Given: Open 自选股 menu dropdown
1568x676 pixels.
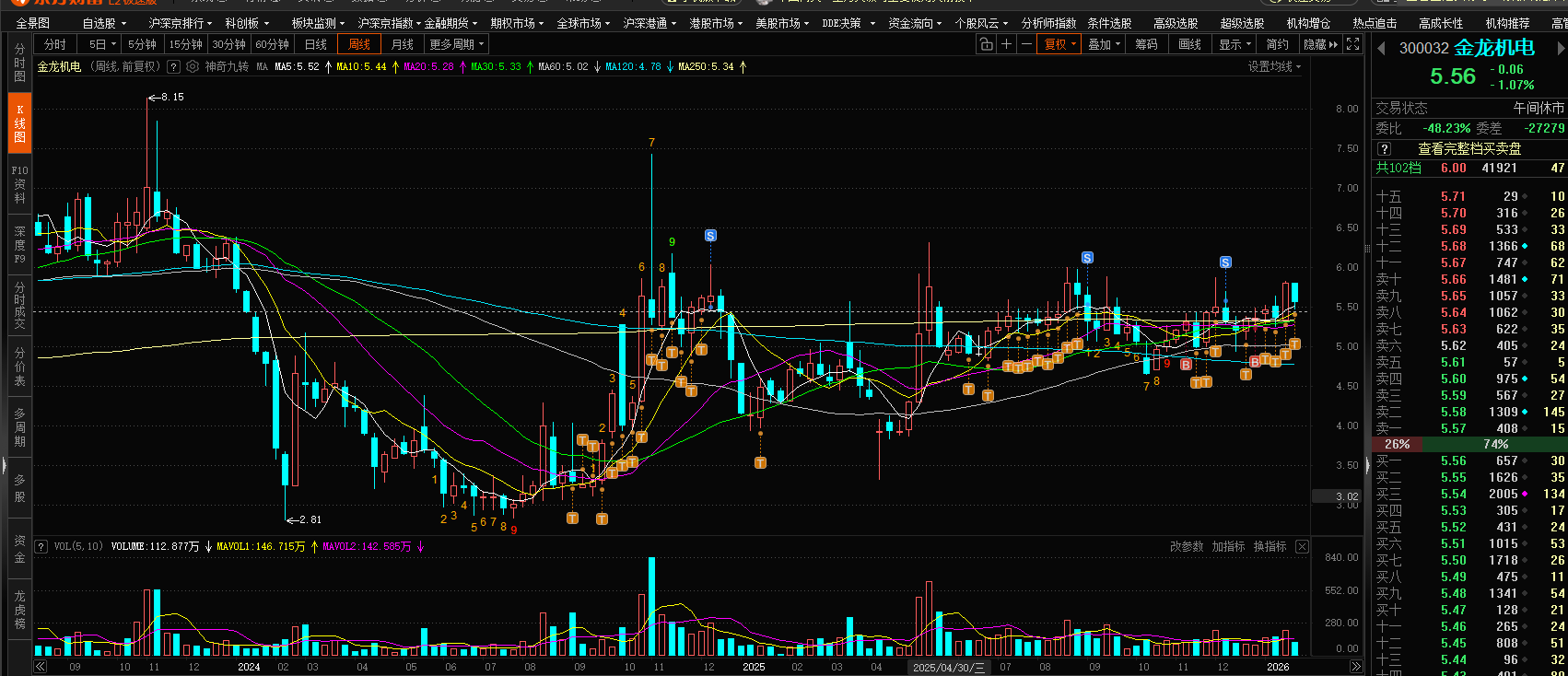Looking at the screenshot, I should point(103,23).
